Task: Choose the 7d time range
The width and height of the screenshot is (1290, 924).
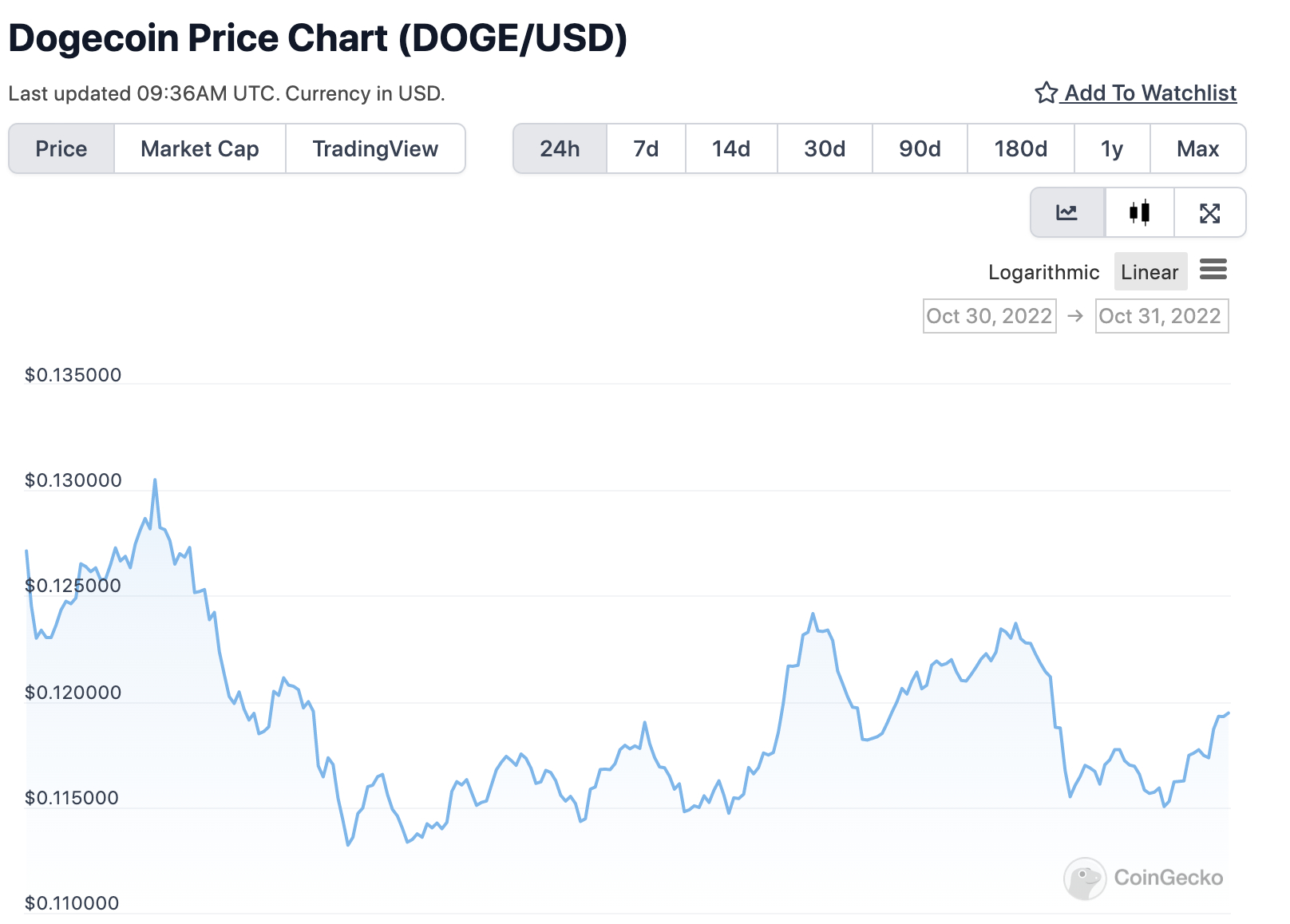Action: pyautogui.click(x=646, y=148)
